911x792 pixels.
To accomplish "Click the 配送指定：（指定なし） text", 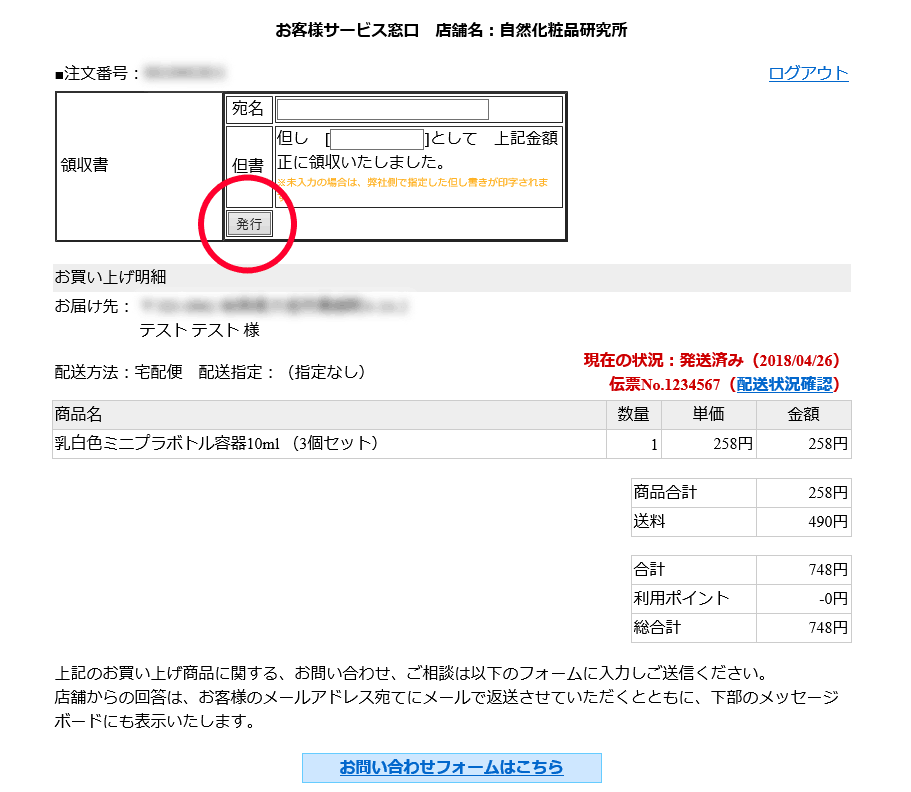I will pos(282,372).
